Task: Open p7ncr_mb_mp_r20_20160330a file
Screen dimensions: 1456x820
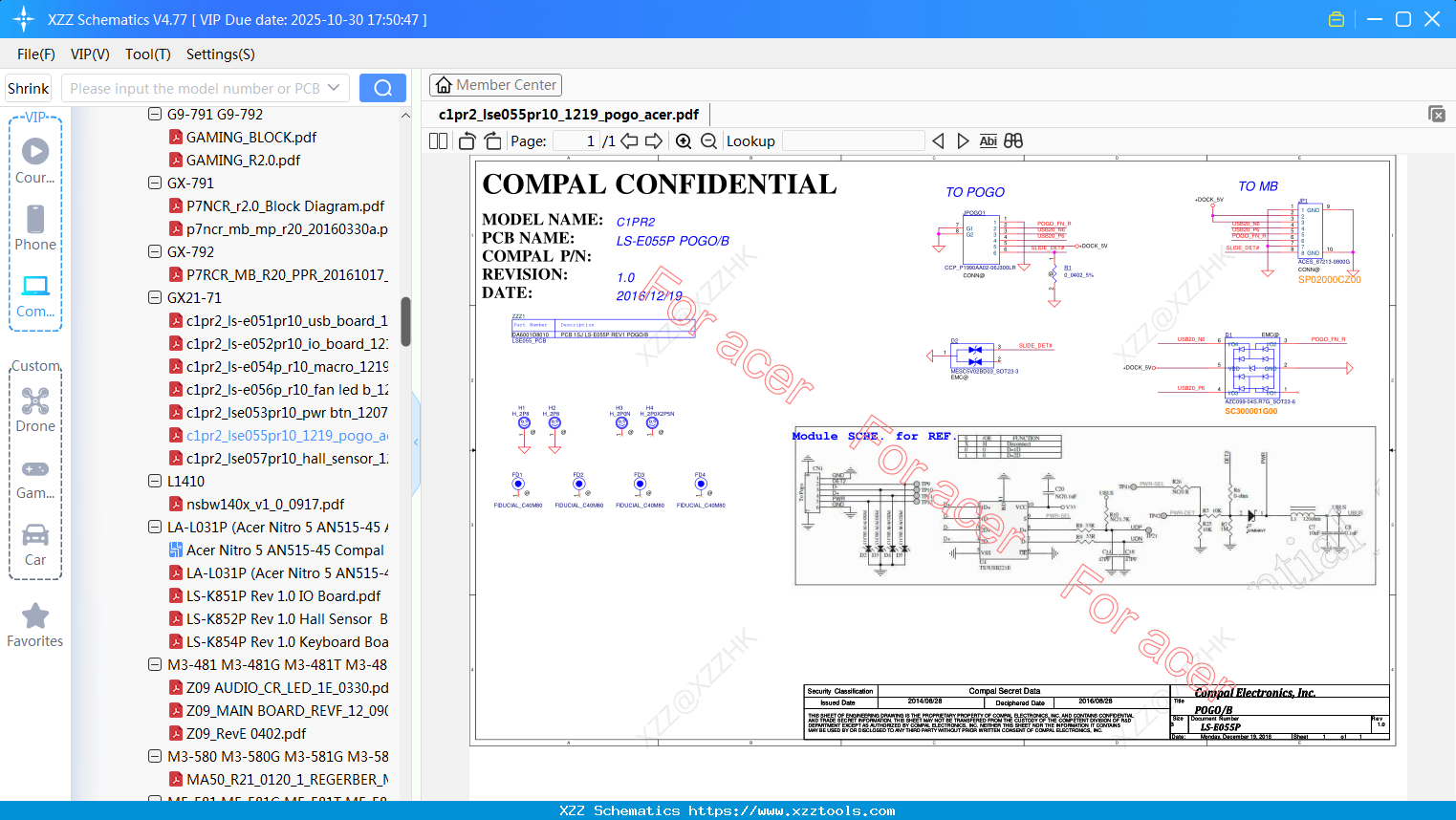Action: (x=287, y=228)
